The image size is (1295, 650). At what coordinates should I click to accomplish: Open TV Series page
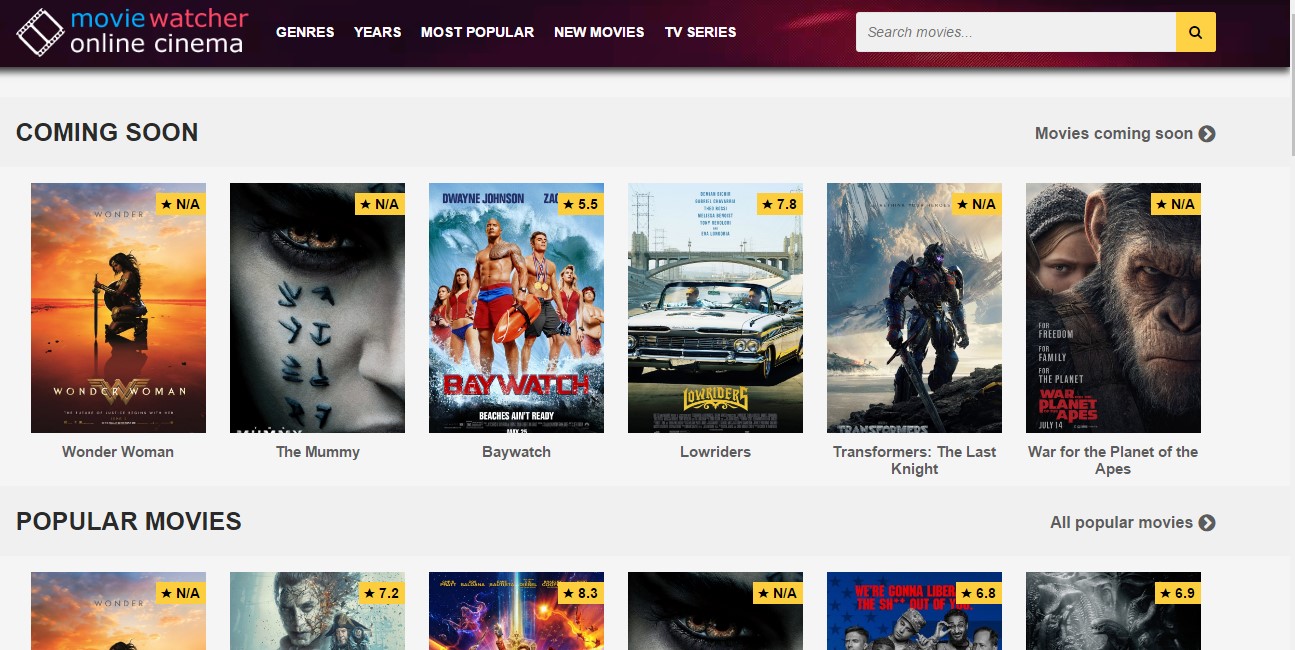click(x=700, y=32)
